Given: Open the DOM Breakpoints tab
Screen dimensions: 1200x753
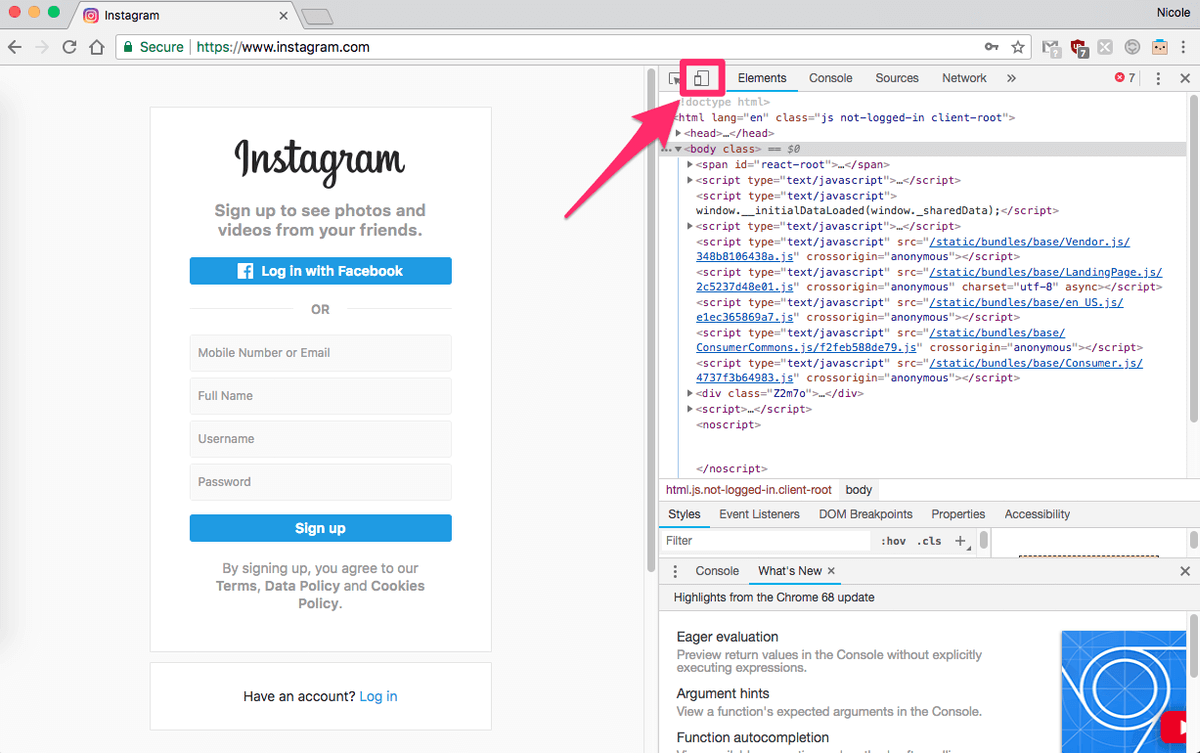Looking at the screenshot, I should click(x=866, y=514).
